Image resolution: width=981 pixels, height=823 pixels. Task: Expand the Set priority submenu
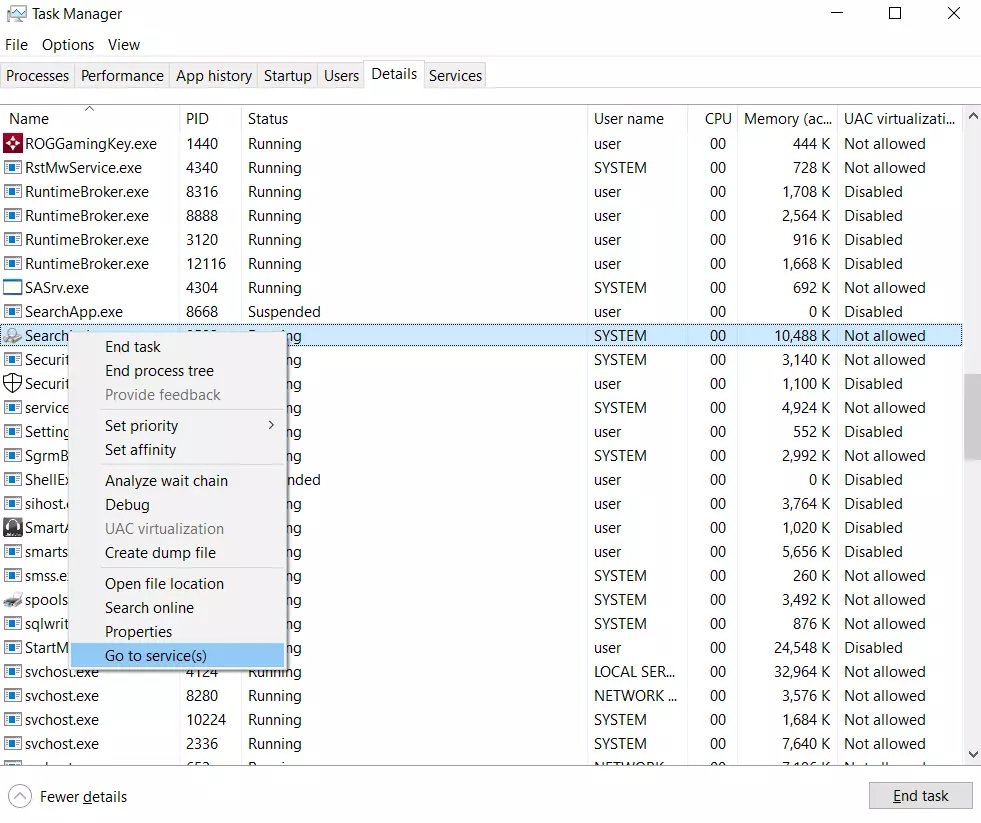pos(178,426)
